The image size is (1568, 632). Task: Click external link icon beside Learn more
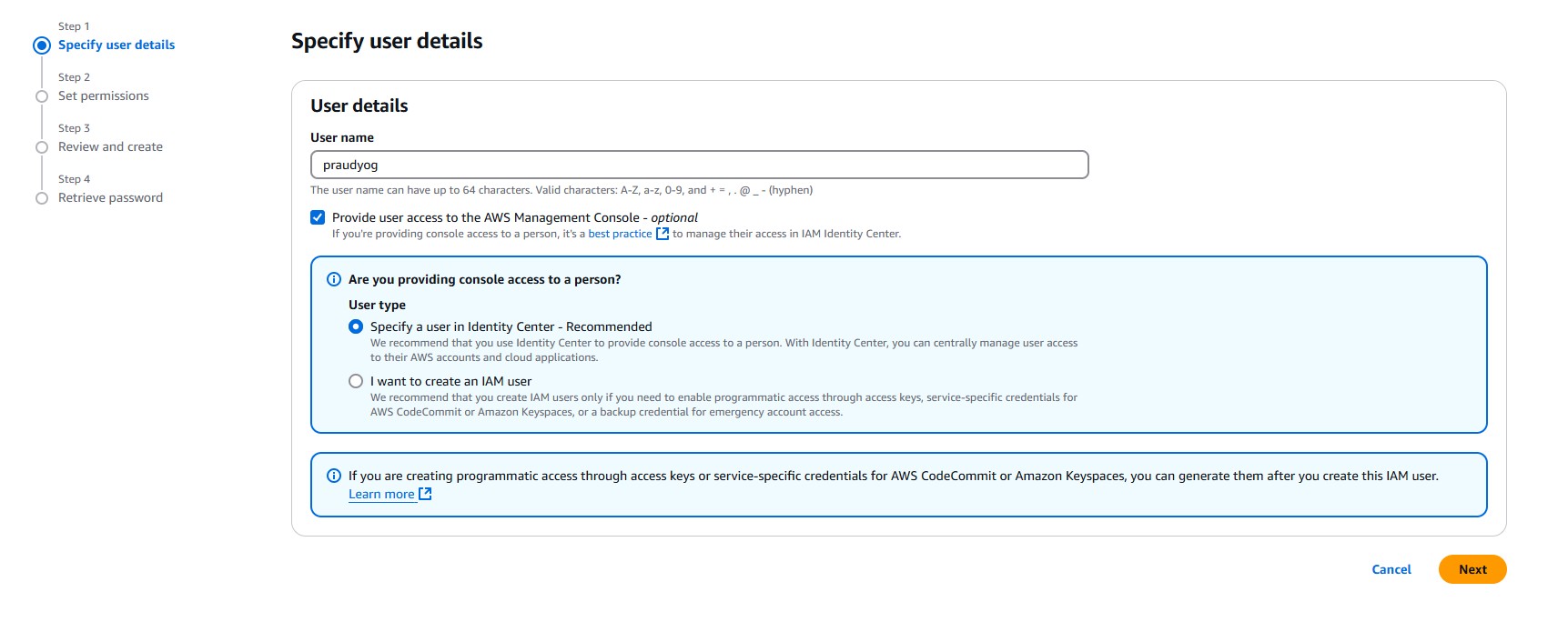click(x=425, y=494)
